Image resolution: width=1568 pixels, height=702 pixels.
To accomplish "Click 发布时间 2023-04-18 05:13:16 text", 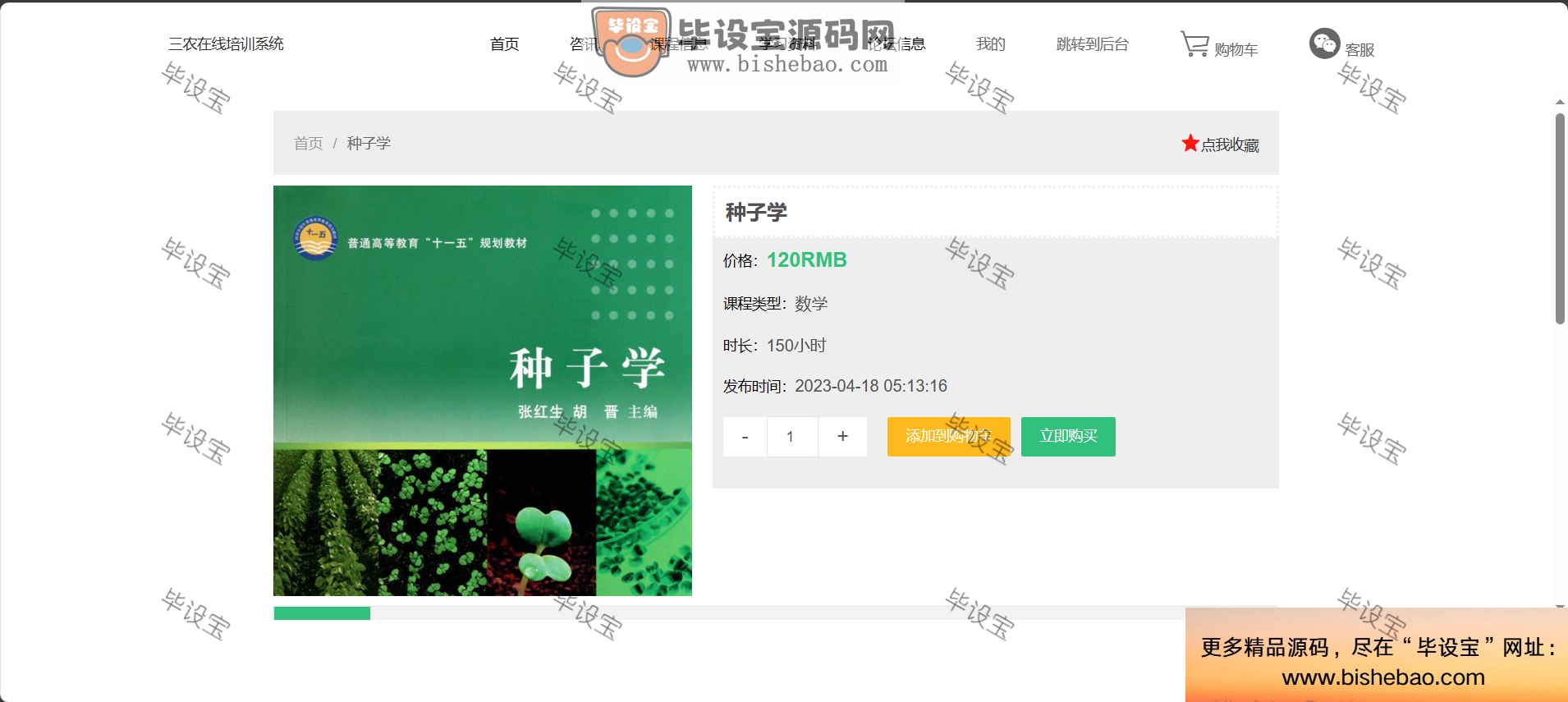I will click(835, 386).
